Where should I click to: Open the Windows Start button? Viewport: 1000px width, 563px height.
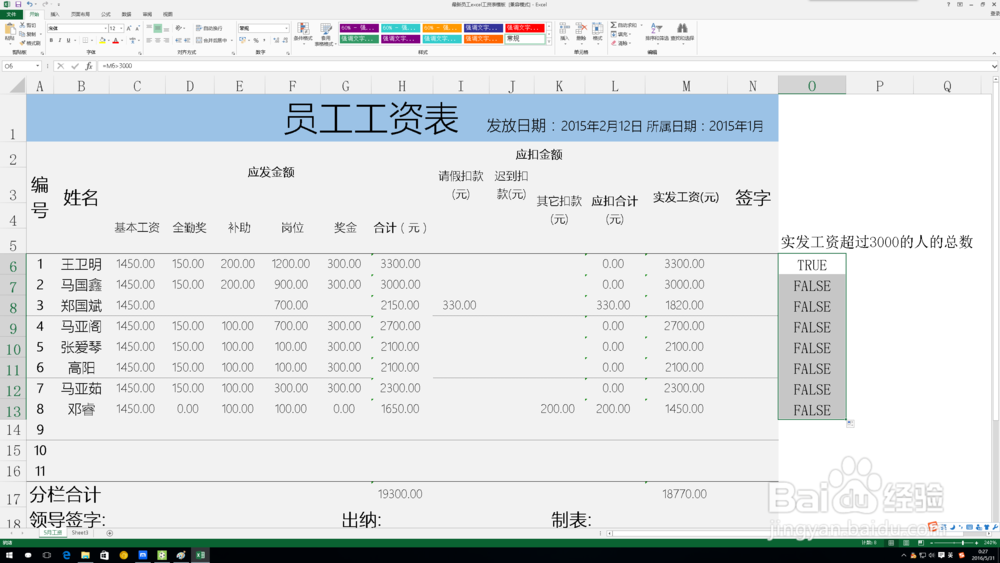coord(9,555)
